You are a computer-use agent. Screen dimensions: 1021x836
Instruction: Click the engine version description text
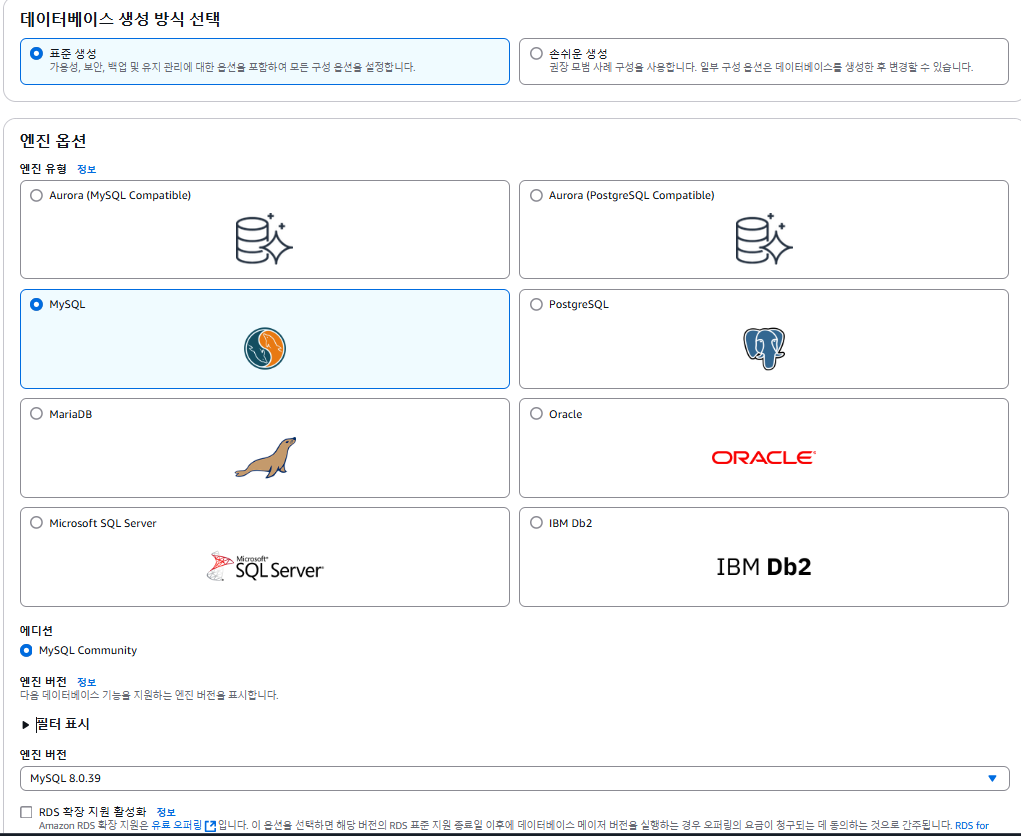(149, 695)
